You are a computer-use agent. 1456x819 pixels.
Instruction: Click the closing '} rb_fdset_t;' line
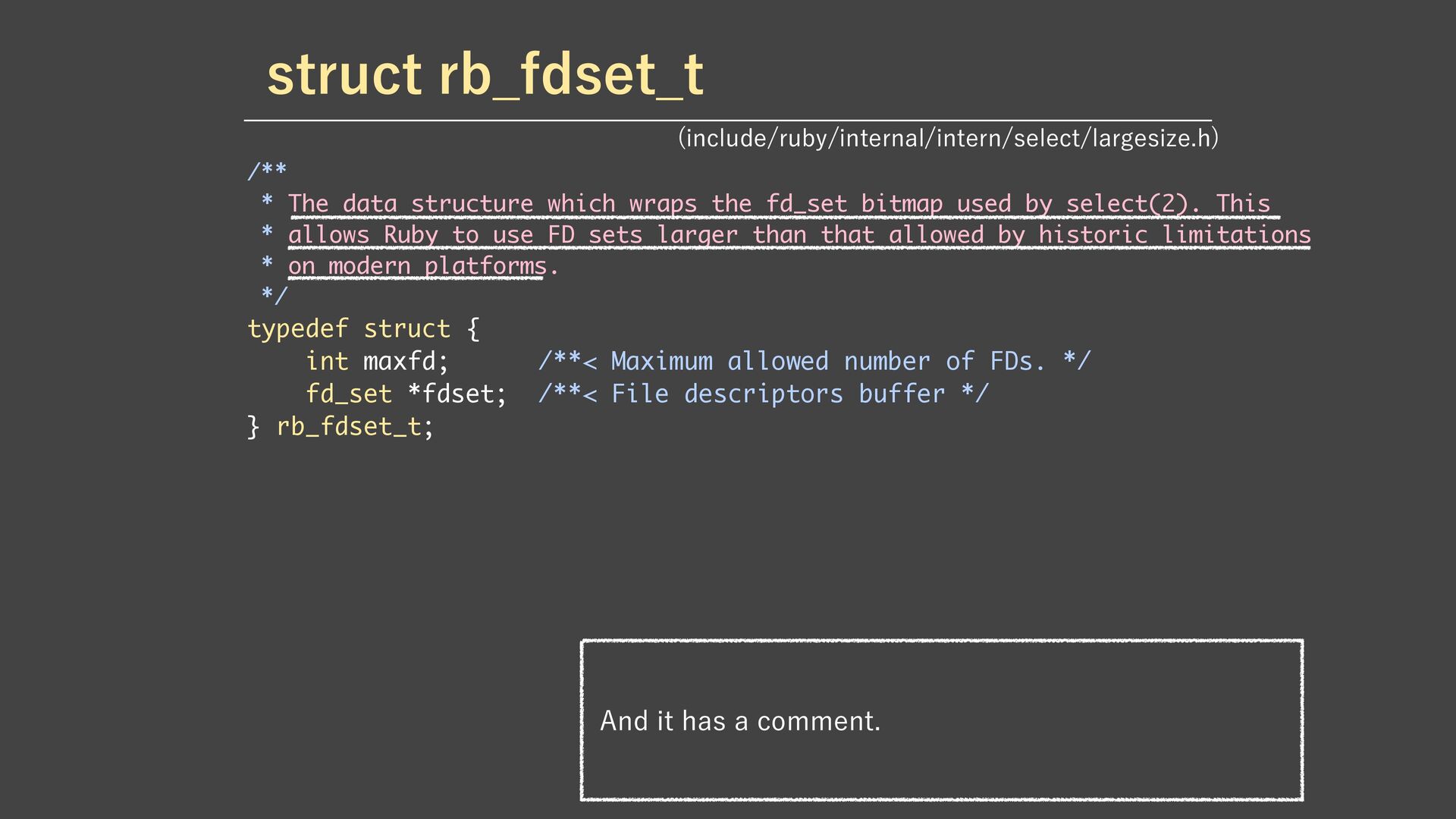coord(340,427)
